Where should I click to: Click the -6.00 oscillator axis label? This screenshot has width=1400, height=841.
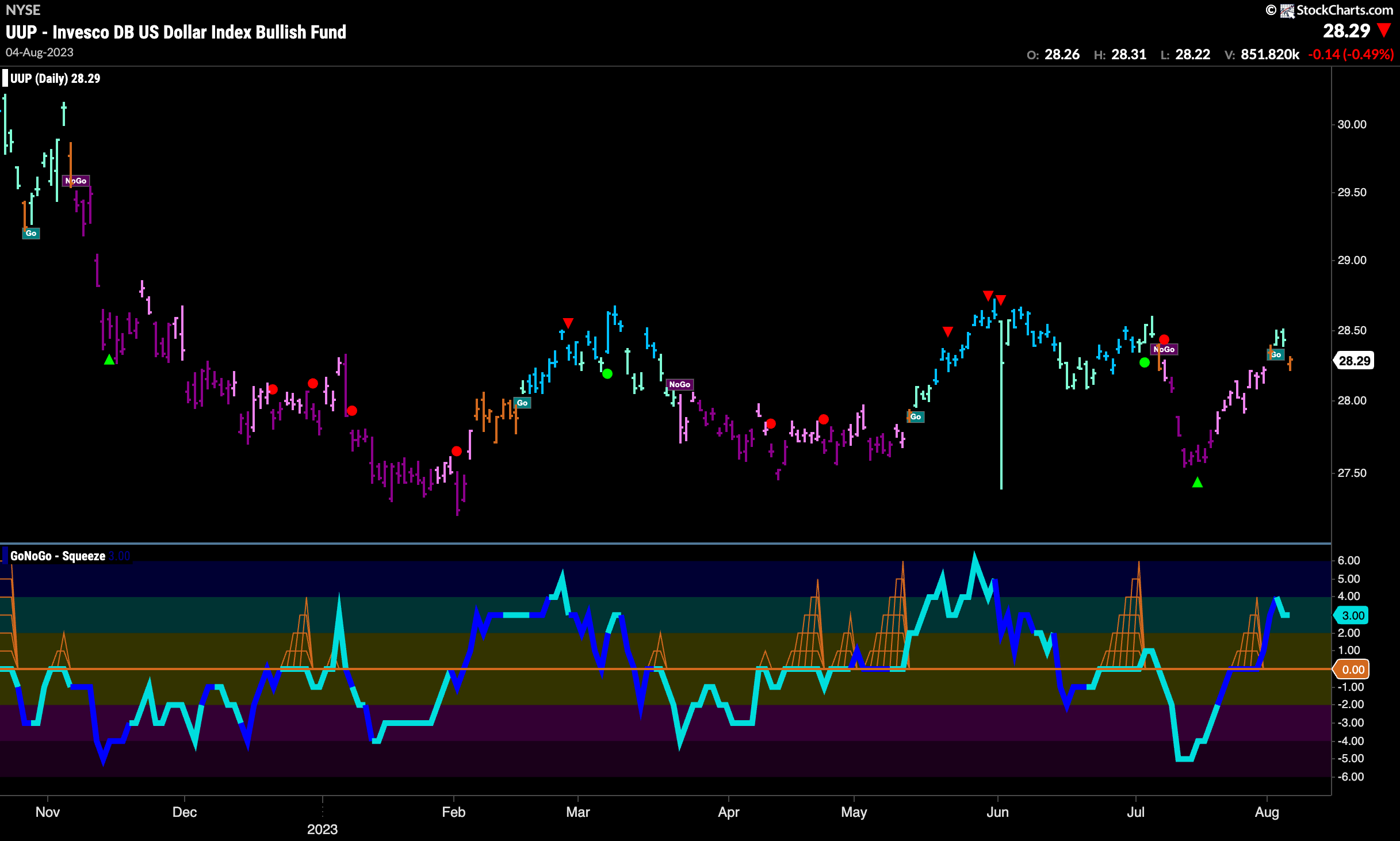(1350, 777)
